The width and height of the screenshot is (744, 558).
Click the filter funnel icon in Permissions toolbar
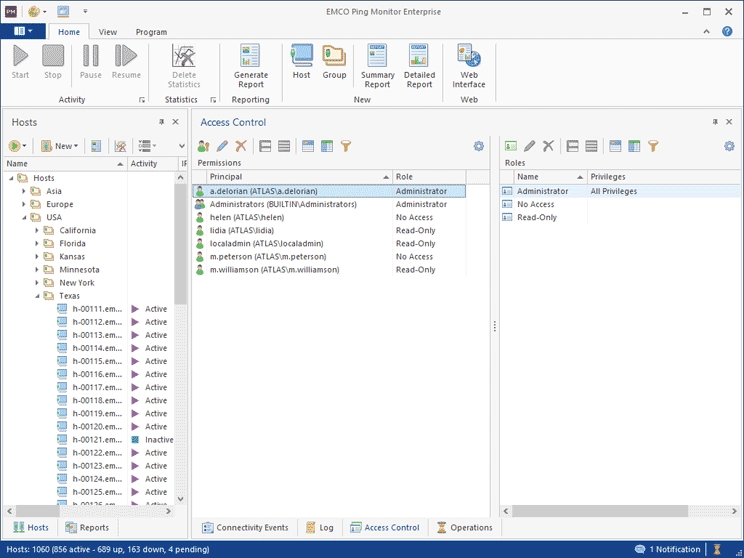pos(346,146)
